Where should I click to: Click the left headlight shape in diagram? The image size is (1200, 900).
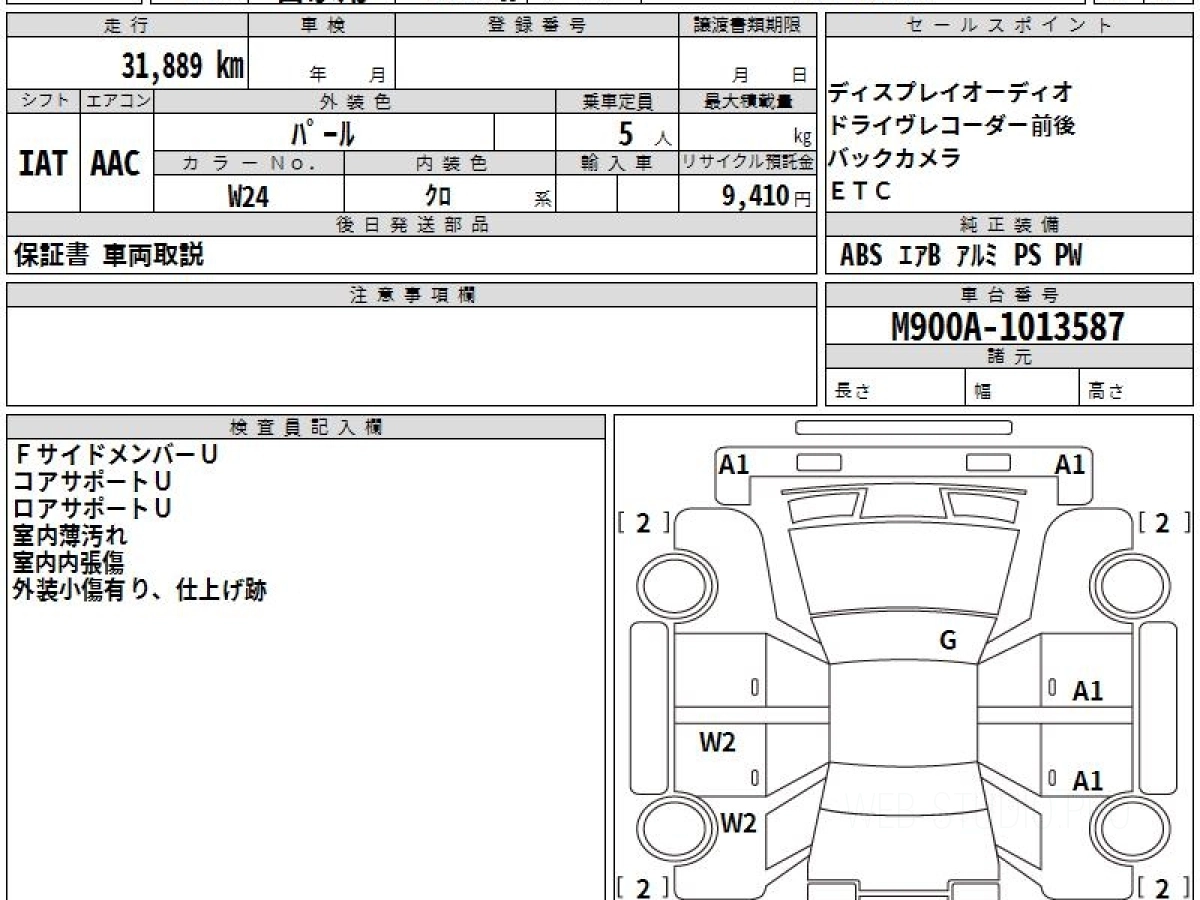818,462
